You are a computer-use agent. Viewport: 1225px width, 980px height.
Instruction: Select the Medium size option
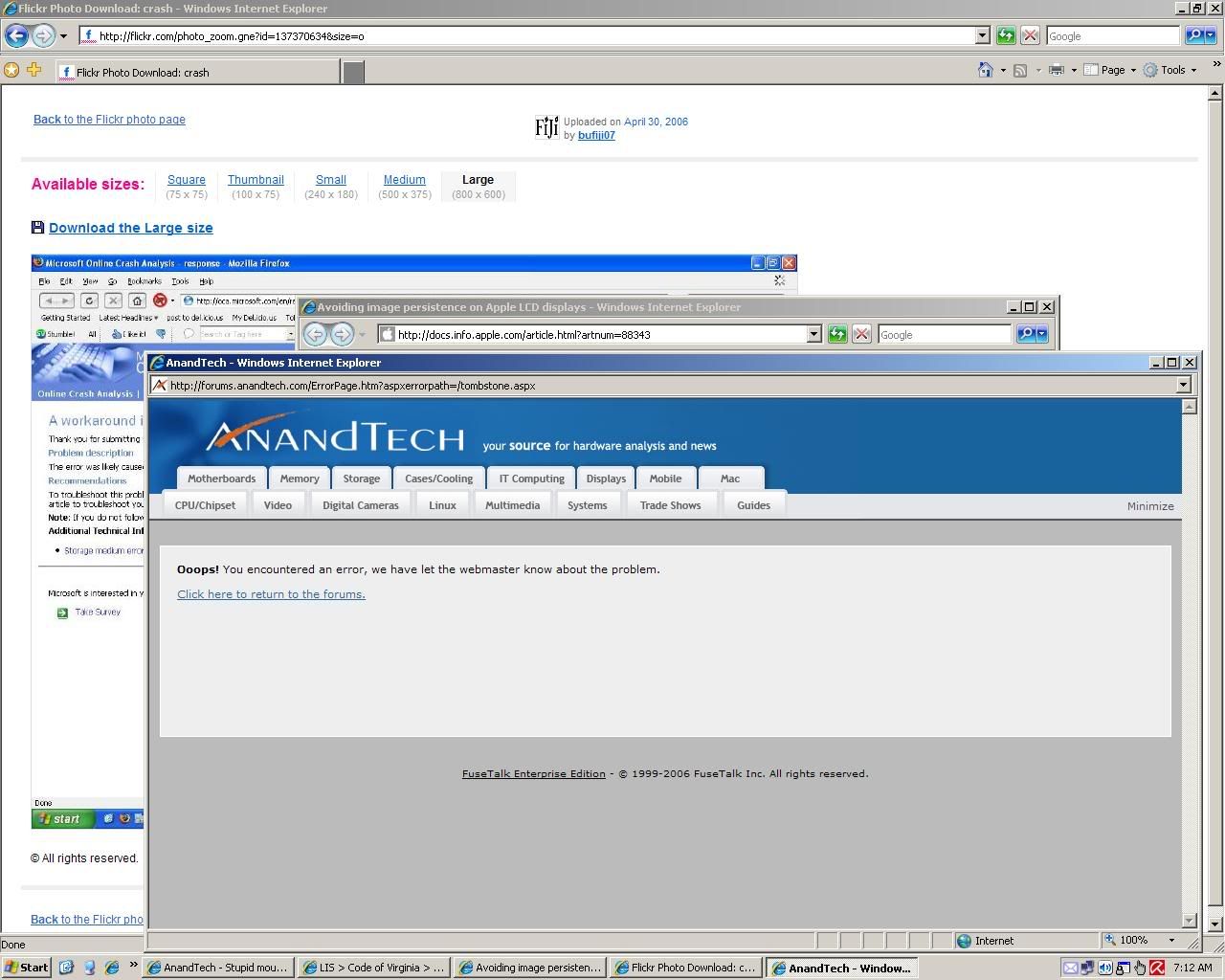coord(404,180)
